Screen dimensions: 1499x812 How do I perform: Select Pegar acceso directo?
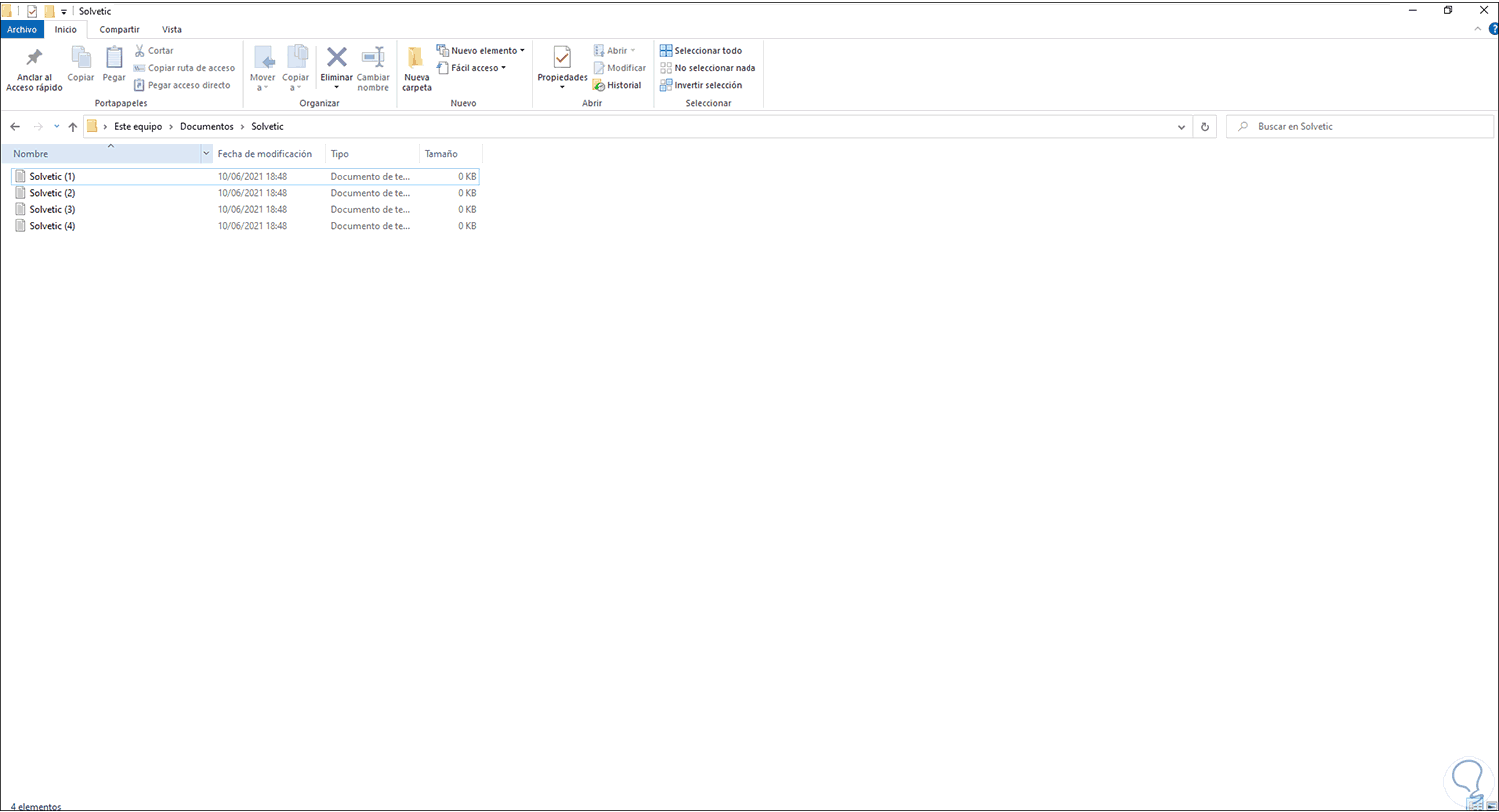182,85
